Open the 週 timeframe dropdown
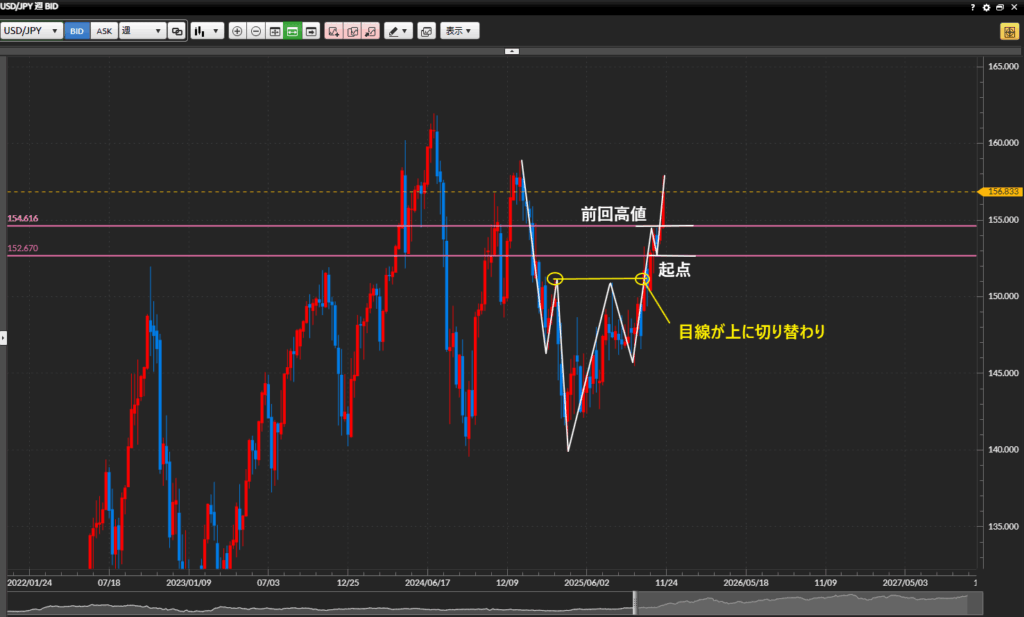1024x617 pixels. [x=142, y=31]
